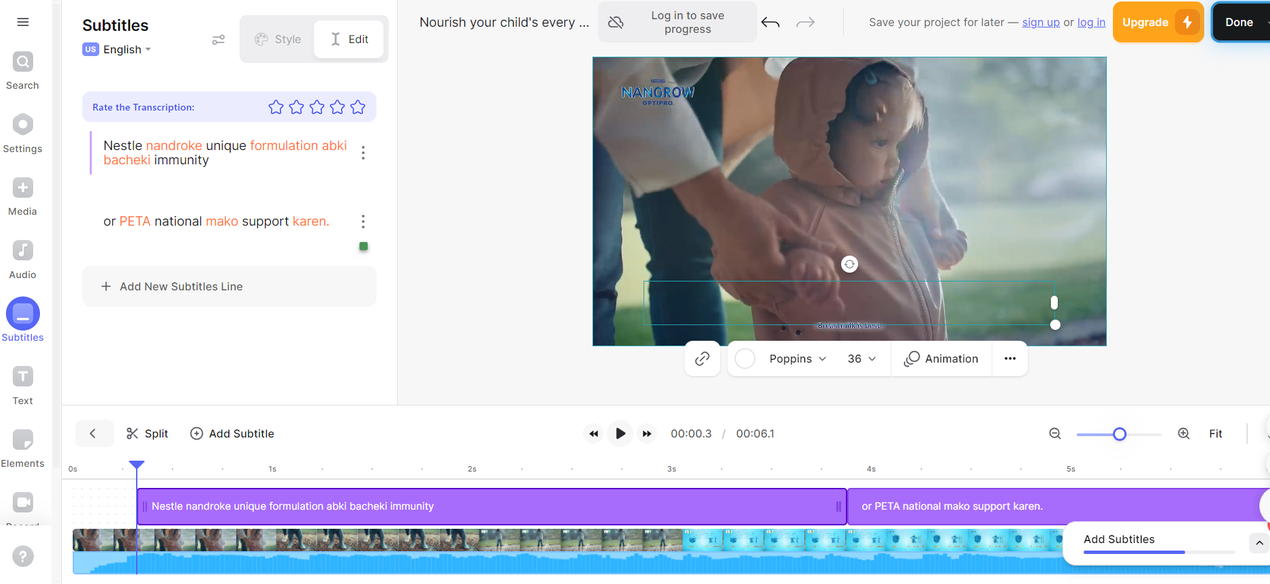Open the Animation options
This screenshot has width=1270, height=584.
[x=941, y=359]
